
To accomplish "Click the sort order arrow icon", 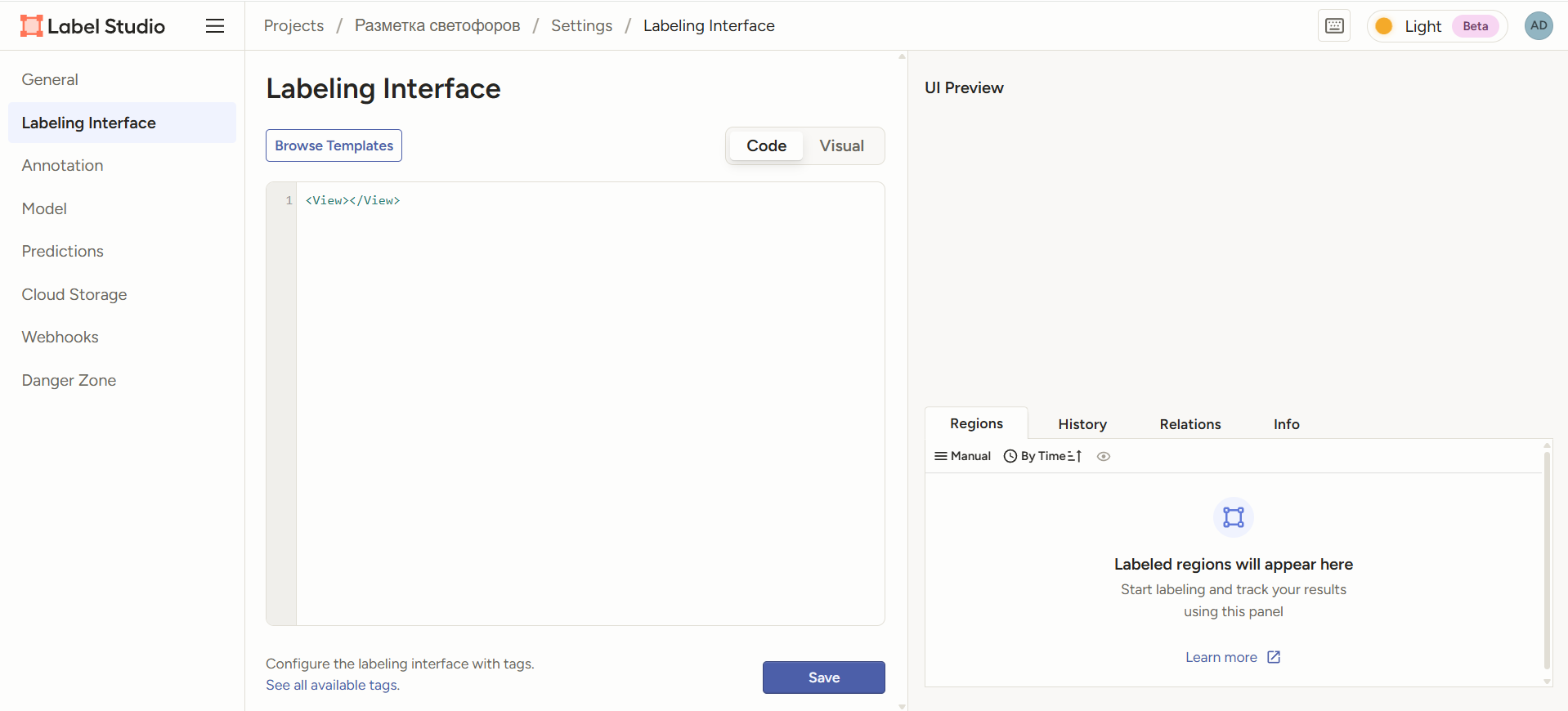I will 1075,456.
